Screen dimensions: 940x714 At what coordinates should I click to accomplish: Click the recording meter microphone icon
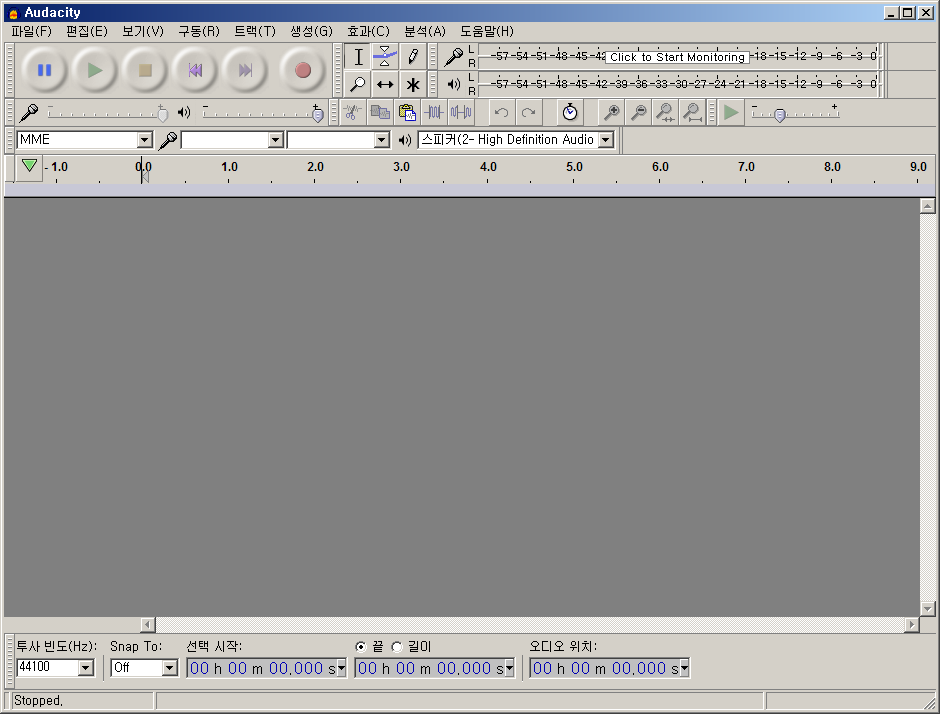point(454,57)
